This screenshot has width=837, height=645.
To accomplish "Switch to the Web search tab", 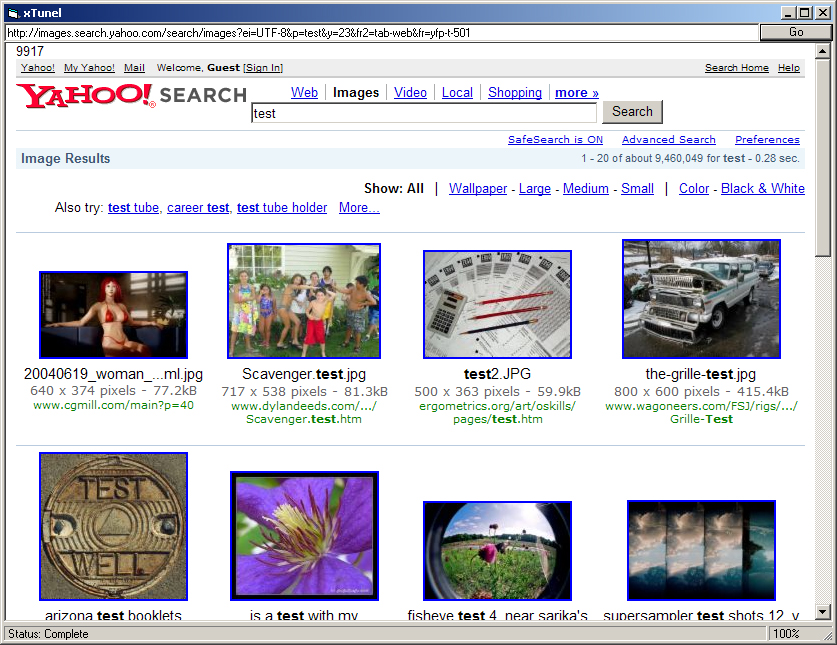I will (304, 93).
